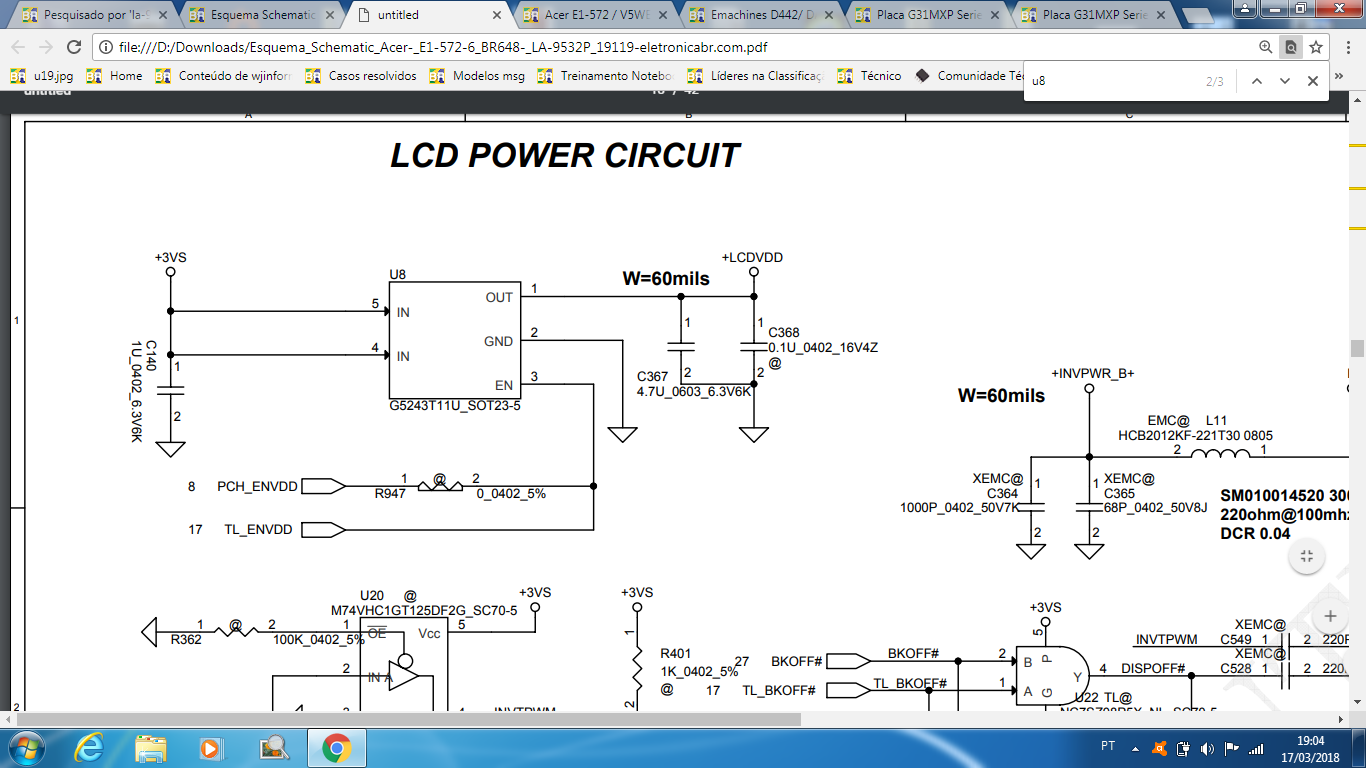
Task: Click the Chrome taskbar icon
Action: tap(335, 748)
